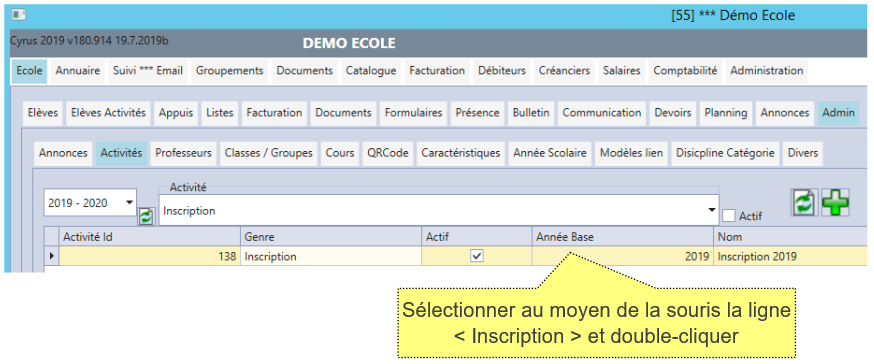This screenshot has height=364, width=874.
Task: Open the Comptabilité menu
Action: click(685, 71)
